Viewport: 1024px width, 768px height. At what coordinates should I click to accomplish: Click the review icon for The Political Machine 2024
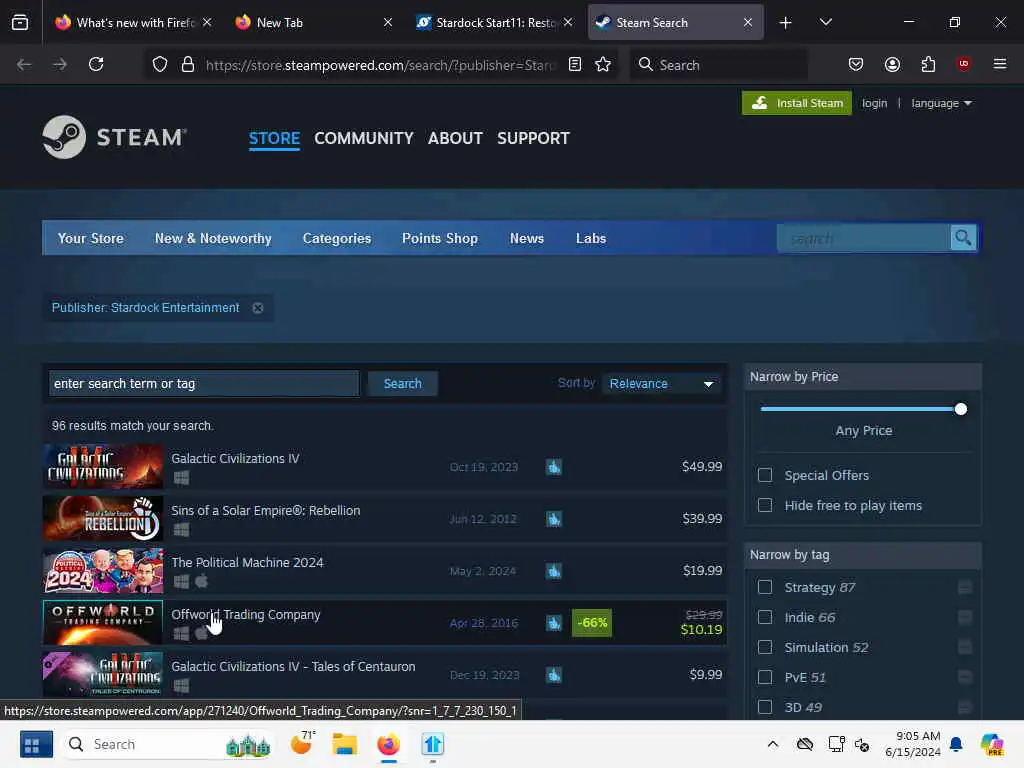point(554,571)
